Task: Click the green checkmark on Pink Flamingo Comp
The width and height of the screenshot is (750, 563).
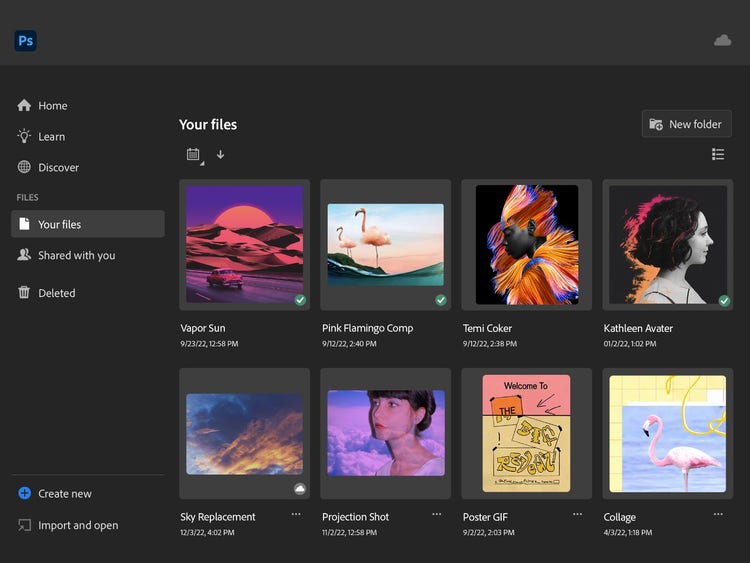Action: pyautogui.click(x=441, y=300)
